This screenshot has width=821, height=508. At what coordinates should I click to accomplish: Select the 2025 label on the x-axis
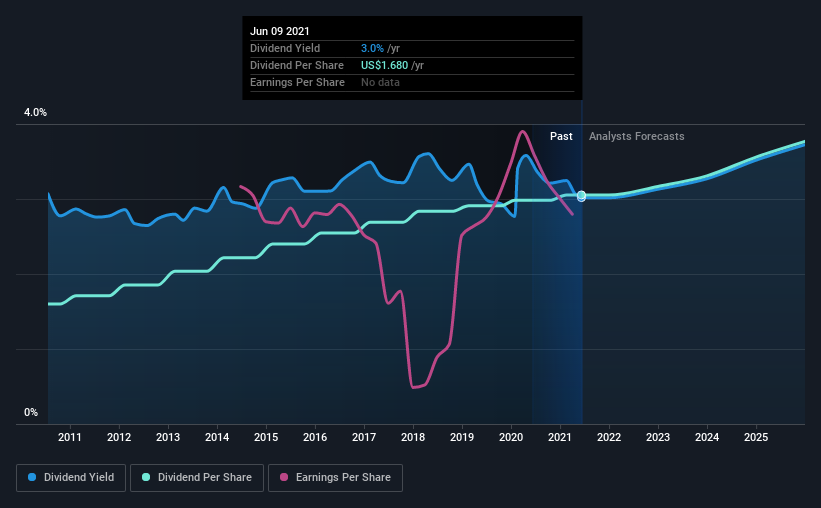756,437
